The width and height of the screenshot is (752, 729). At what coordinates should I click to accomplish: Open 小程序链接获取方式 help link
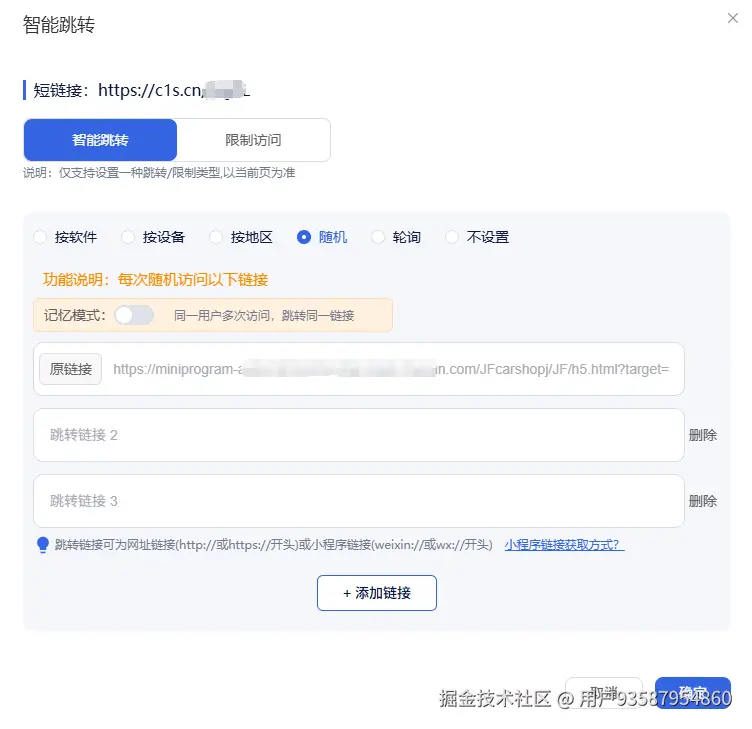[x=564, y=545]
